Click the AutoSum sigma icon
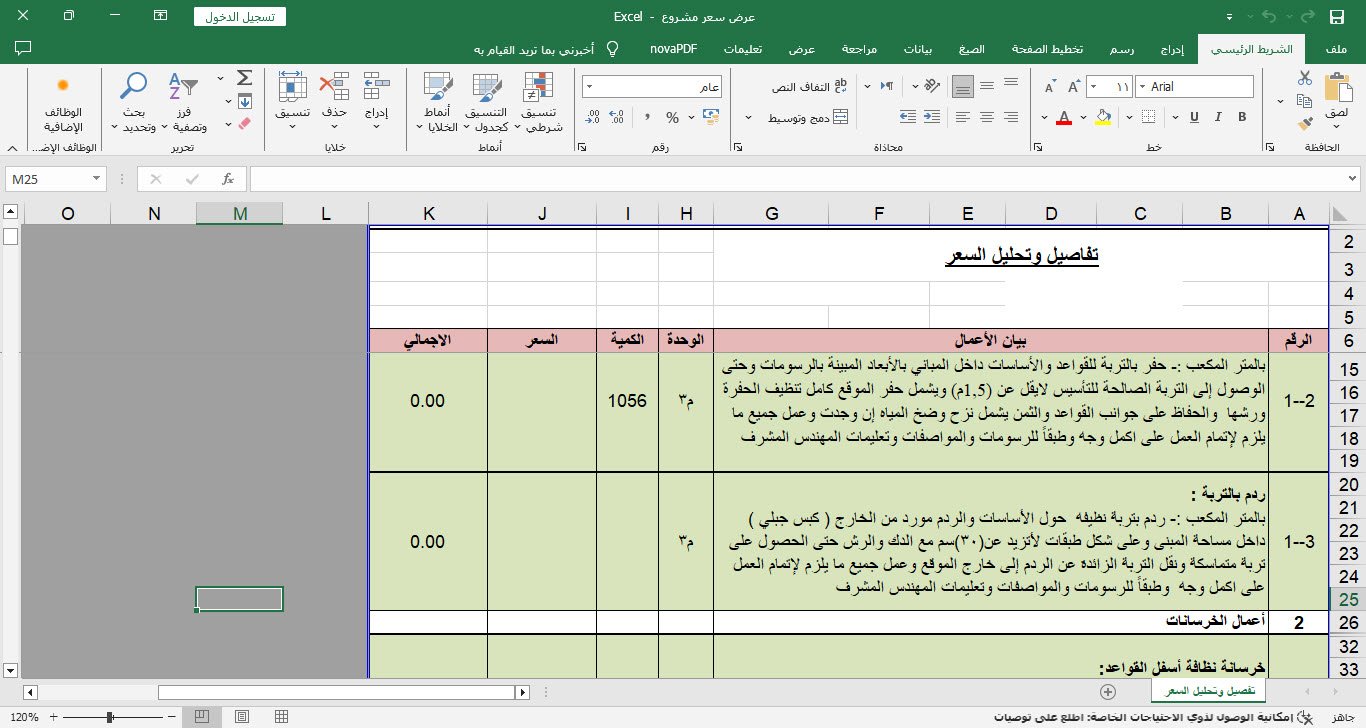Screen dimensions: 1366x728 [244, 78]
